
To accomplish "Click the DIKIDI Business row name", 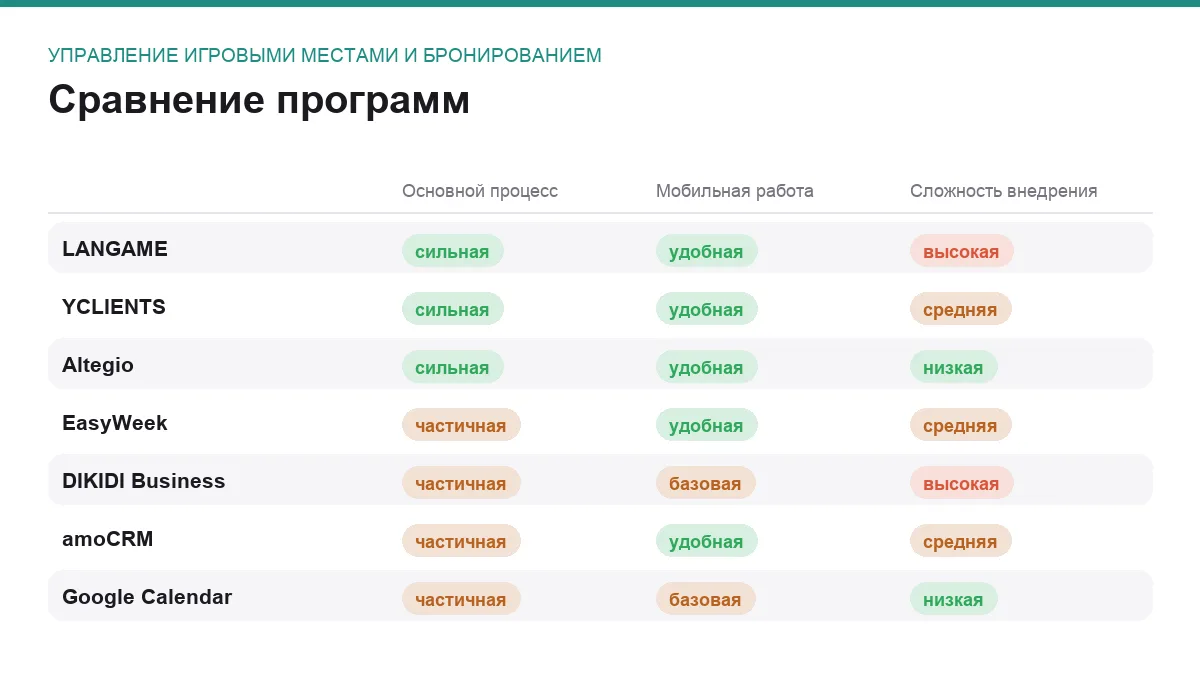I will pos(144,481).
